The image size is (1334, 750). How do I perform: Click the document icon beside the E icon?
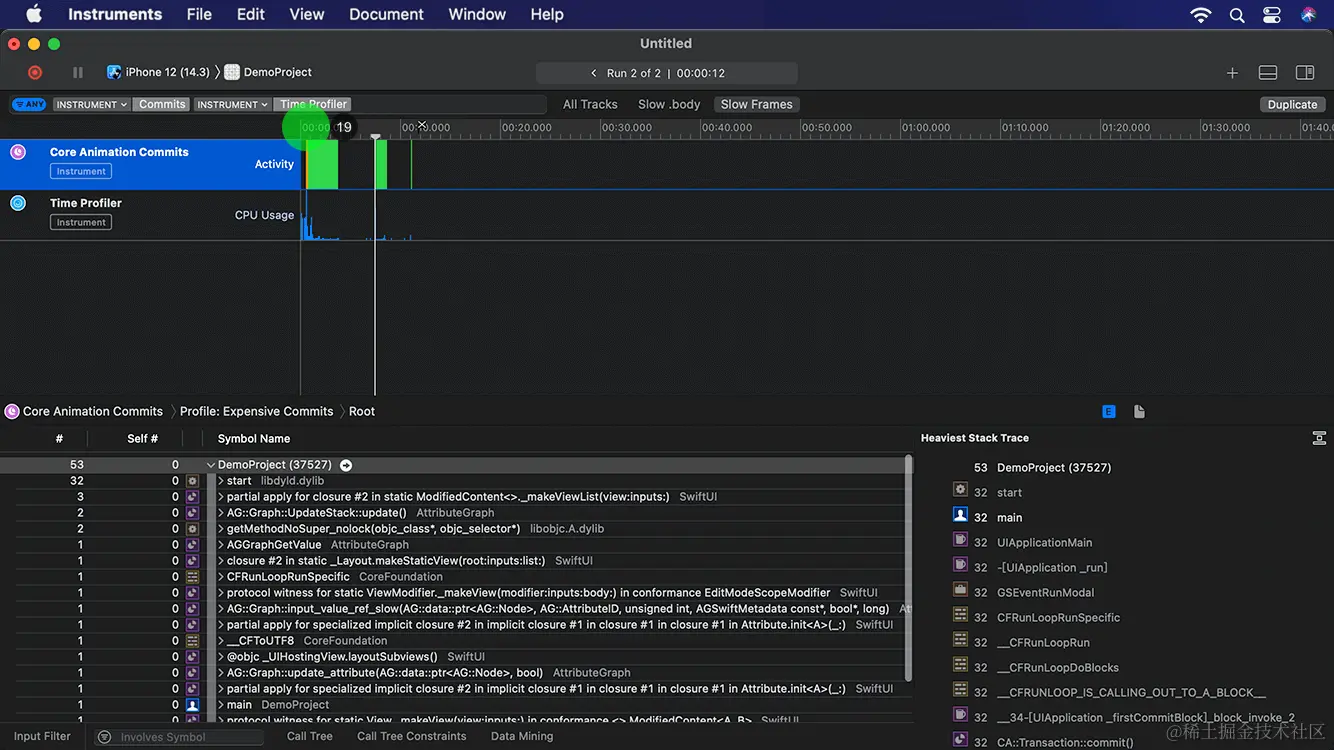point(1139,411)
